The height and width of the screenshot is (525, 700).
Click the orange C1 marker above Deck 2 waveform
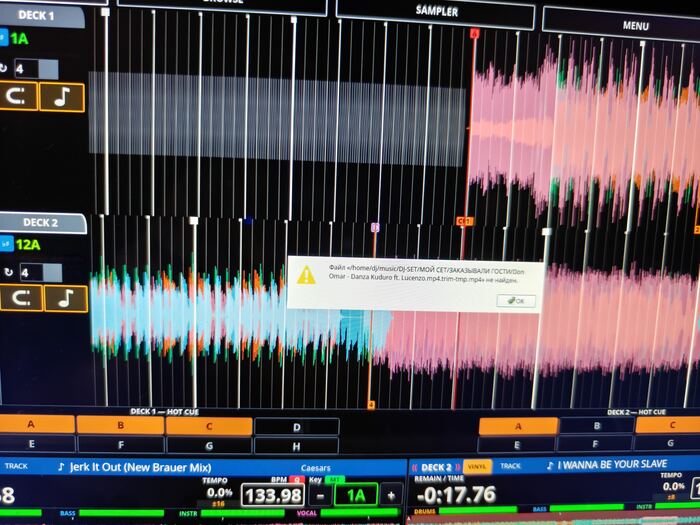click(x=465, y=221)
